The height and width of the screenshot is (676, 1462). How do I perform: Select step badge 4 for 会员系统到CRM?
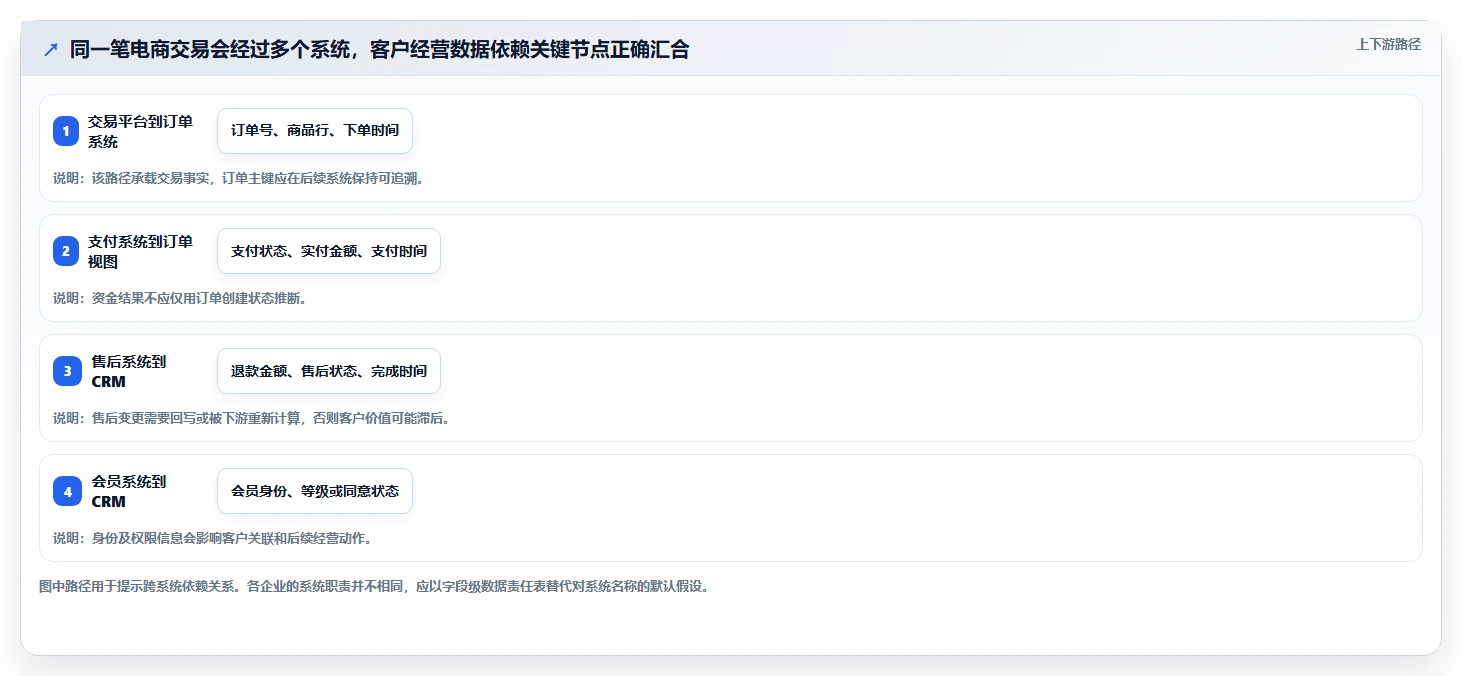66,491
